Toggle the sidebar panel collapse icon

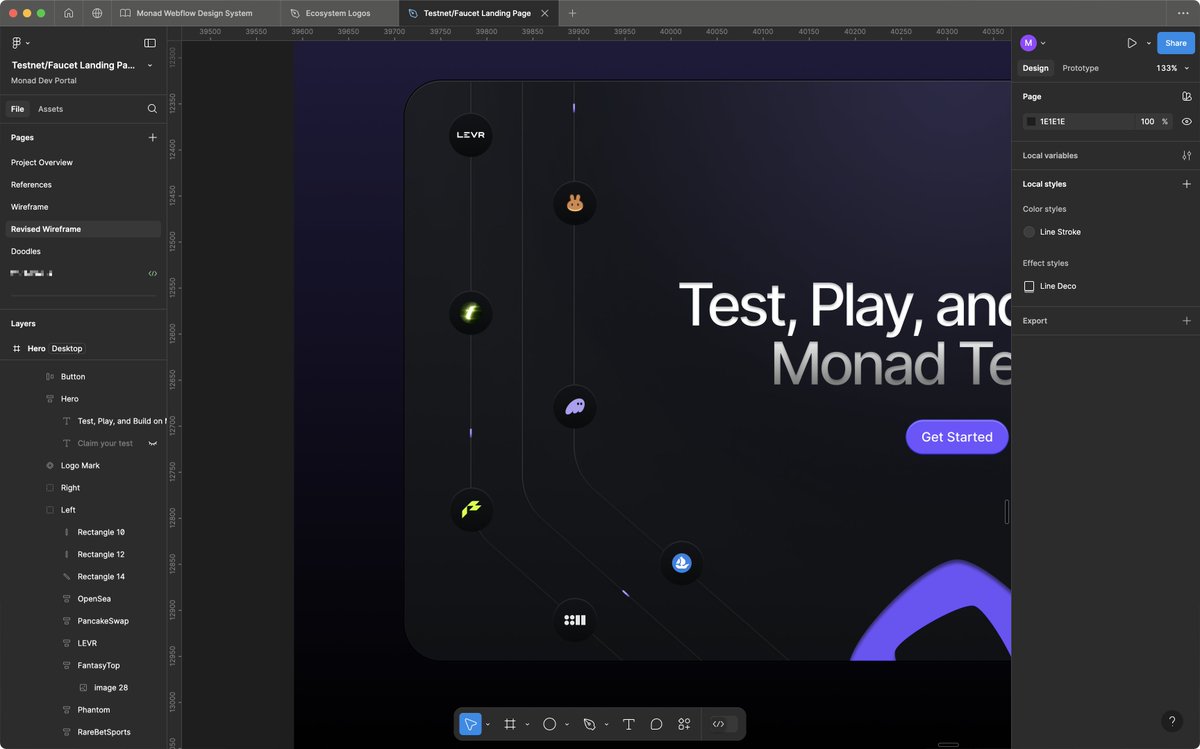pyautogui.click(x=150, y=43)
